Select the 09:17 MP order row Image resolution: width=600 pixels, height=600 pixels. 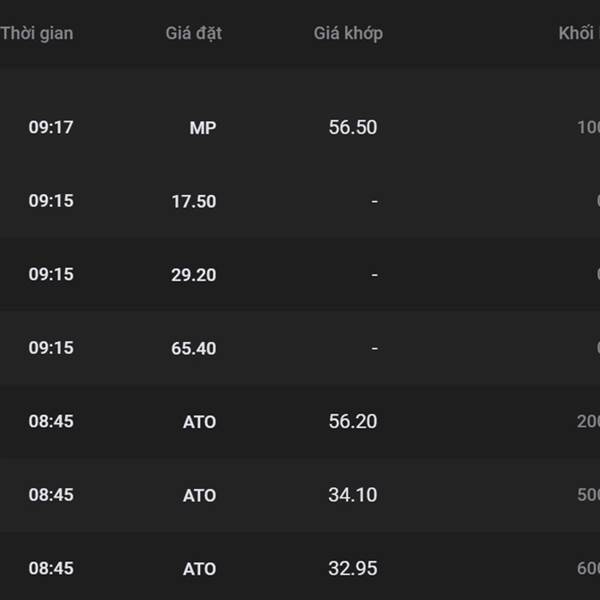point(300,128)
